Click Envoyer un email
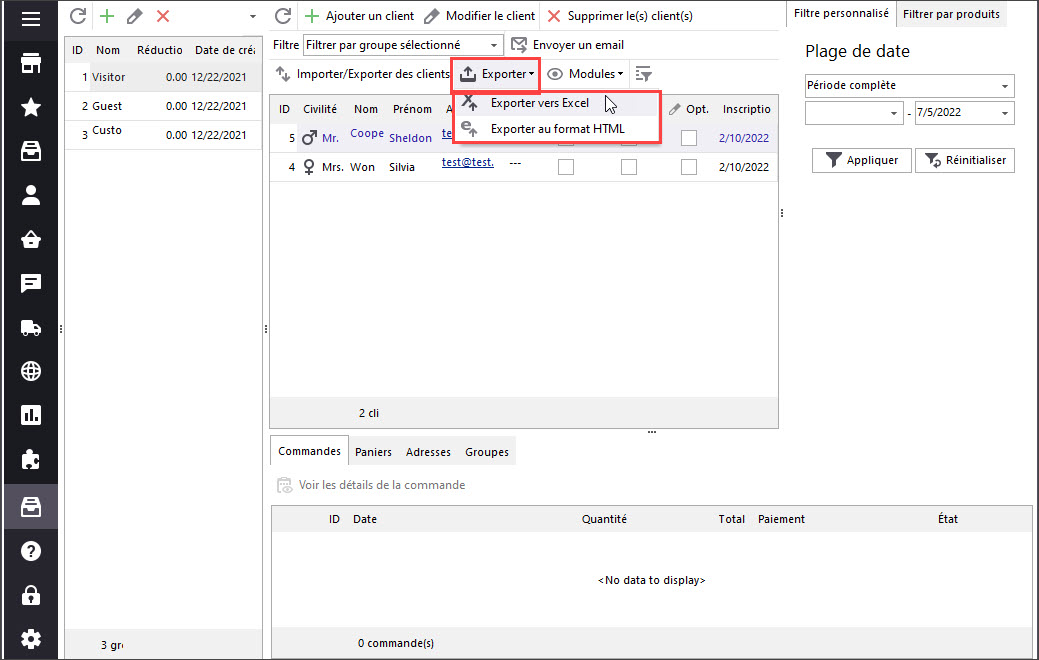The width and height of the screenshot is (1039, 660). click(568, 45)
